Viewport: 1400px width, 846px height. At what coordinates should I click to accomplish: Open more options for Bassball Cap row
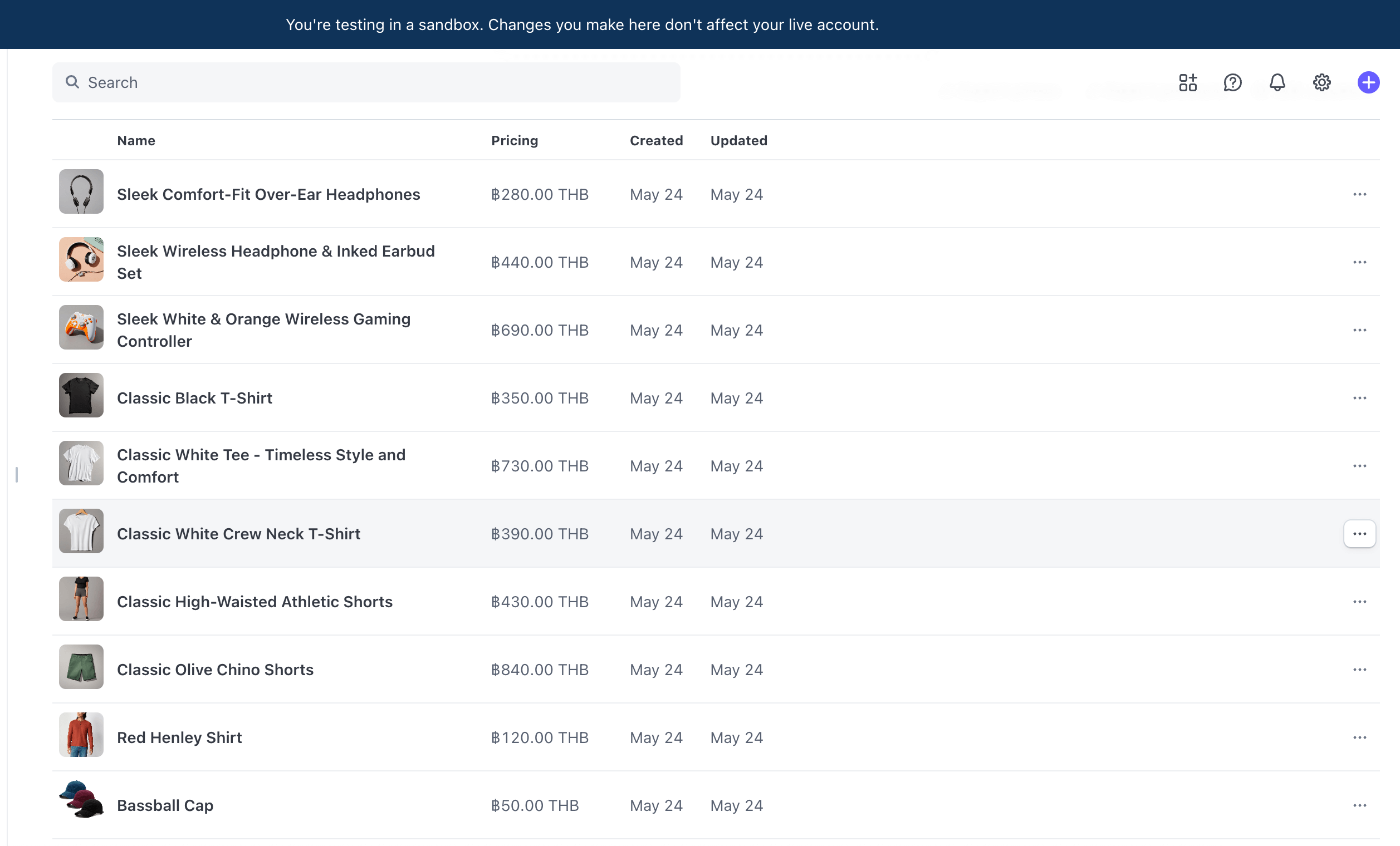pos(1359,805)
